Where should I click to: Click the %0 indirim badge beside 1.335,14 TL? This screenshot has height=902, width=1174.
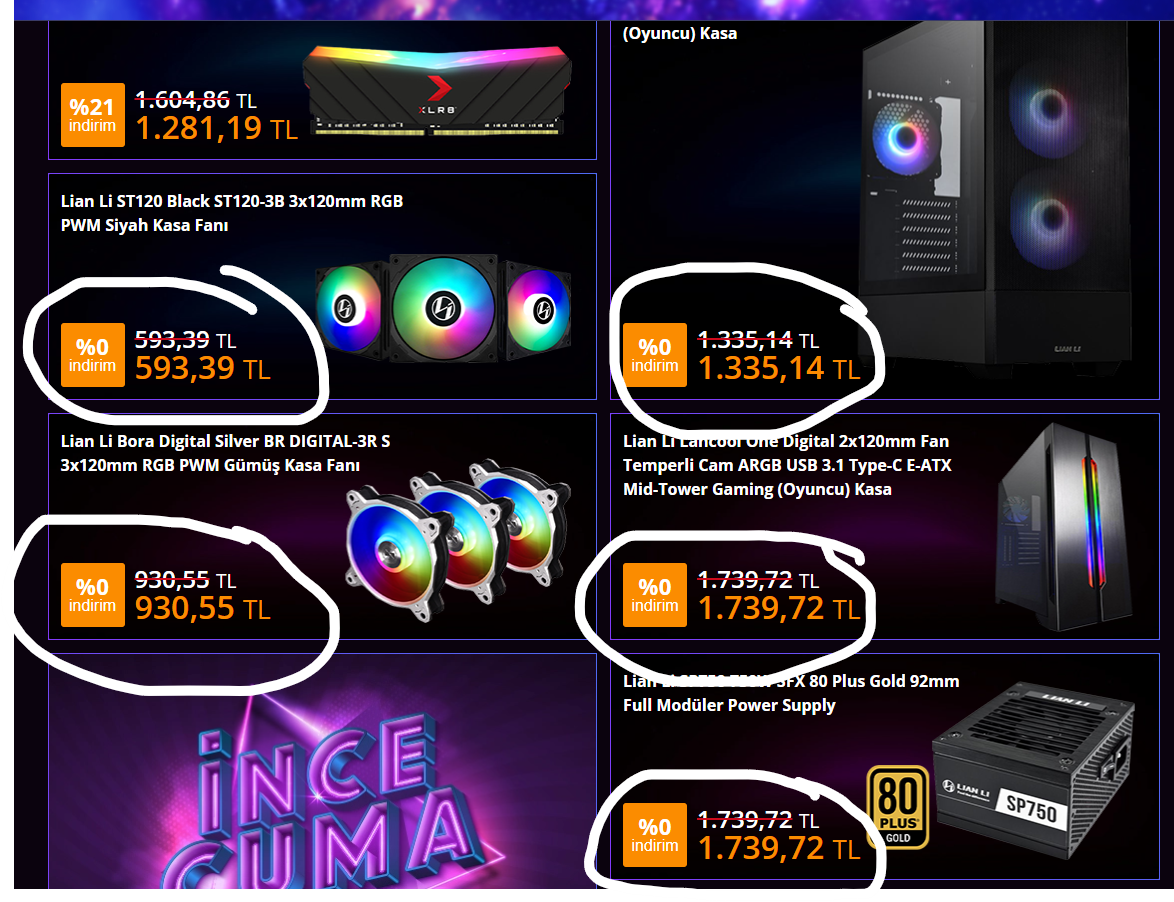coord(655,355)
